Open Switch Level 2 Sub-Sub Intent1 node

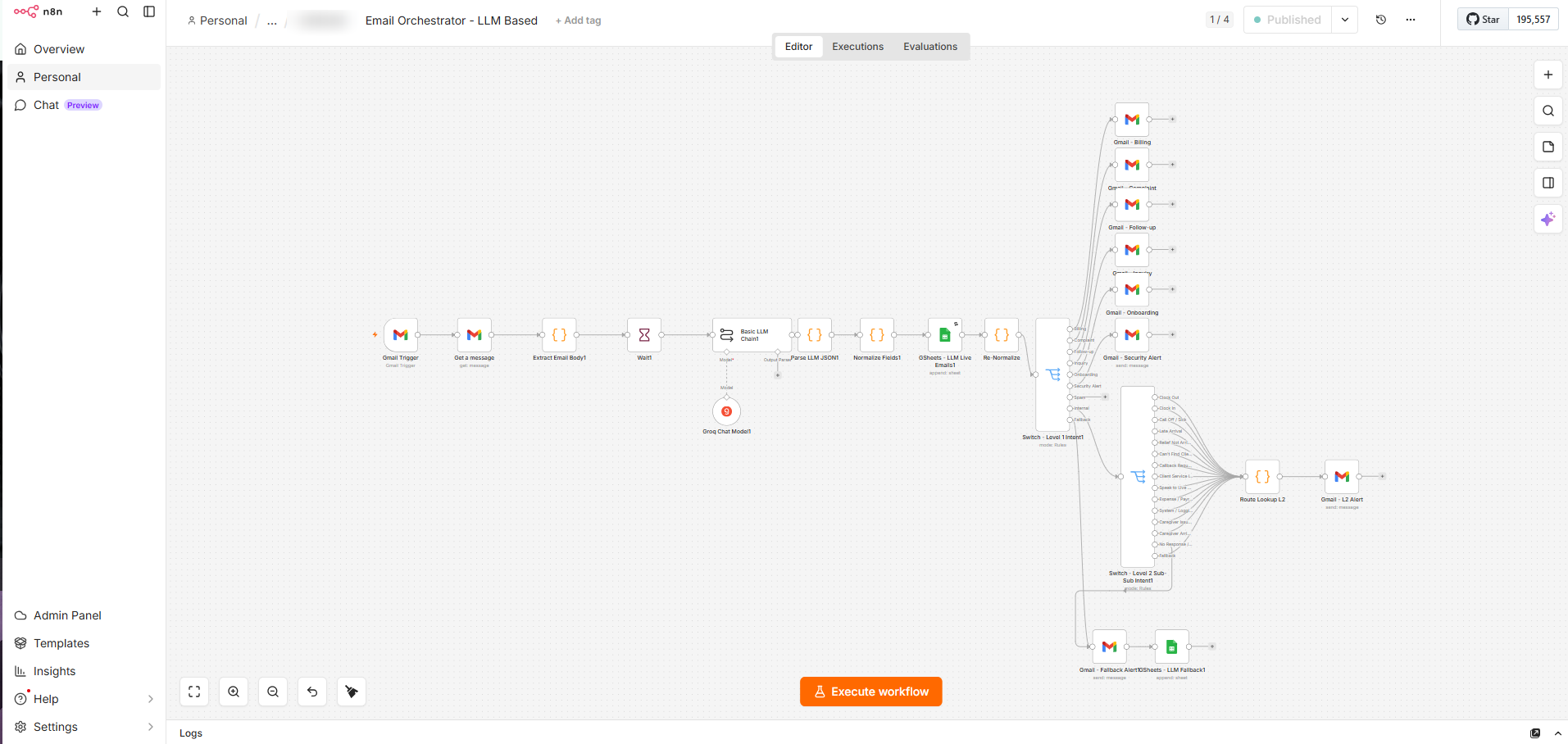tap(1138, 476)
